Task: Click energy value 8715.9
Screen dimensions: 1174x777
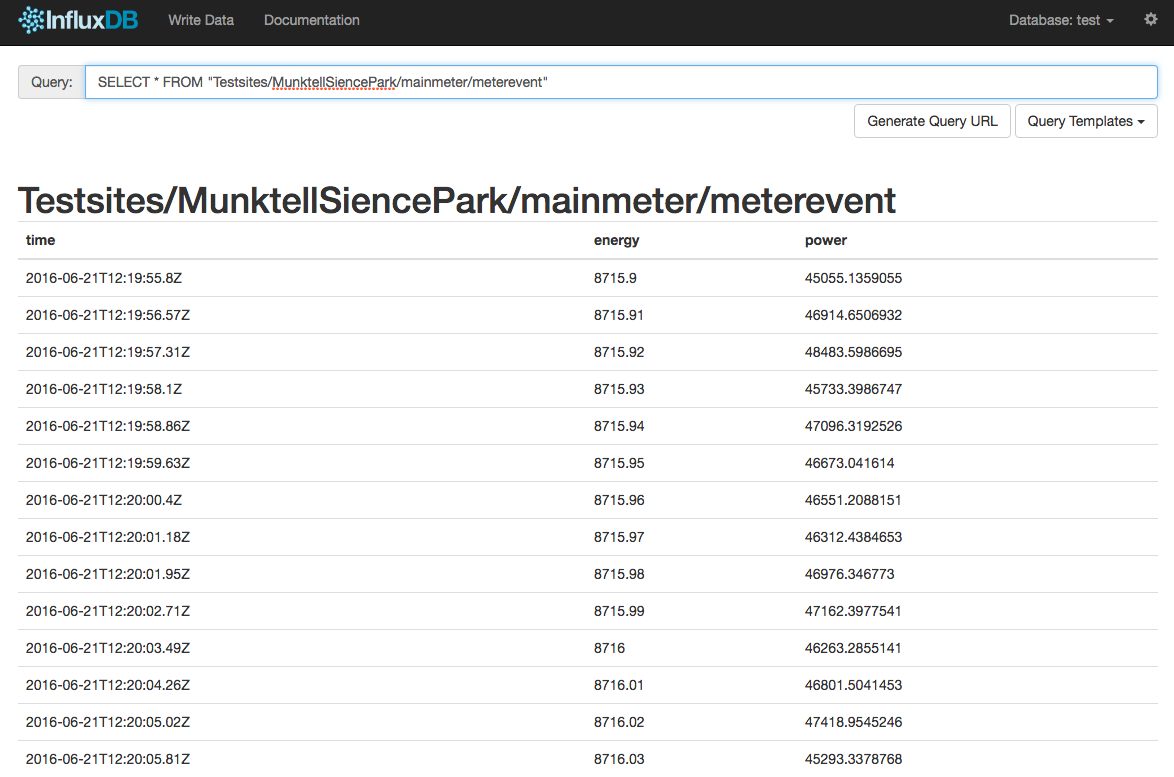Action: [615, 278]
